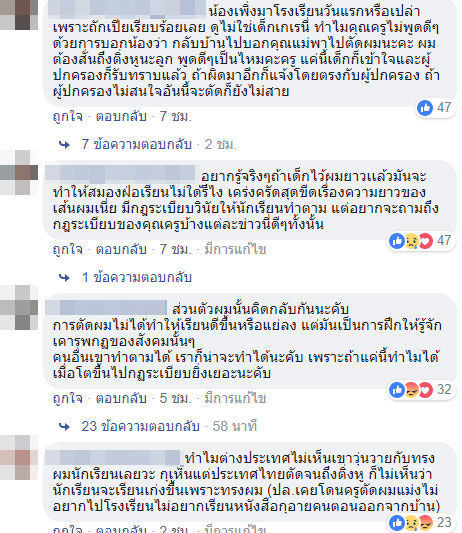Click the blue thumbs-up icon on third comment
Screen dimensions: 462x533
[397, 390]
